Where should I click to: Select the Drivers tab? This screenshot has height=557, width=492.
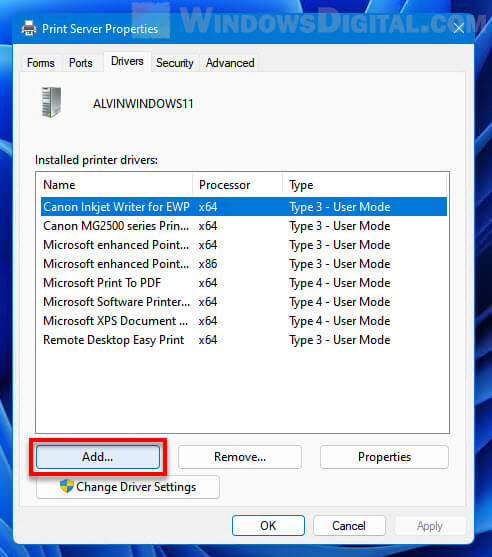[127, 61]
